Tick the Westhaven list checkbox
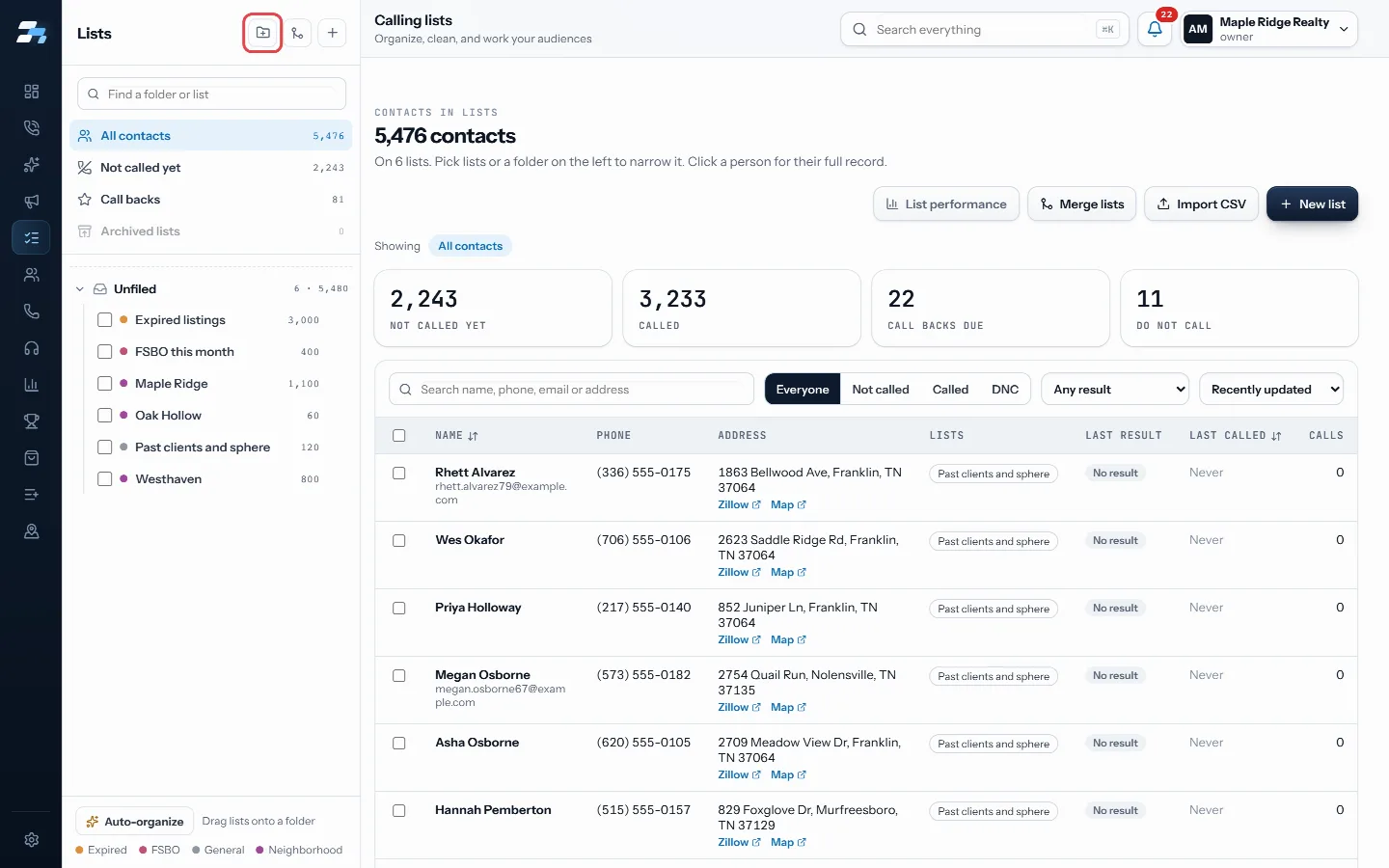The image size is (1389, 868). [x=105, y=479]
